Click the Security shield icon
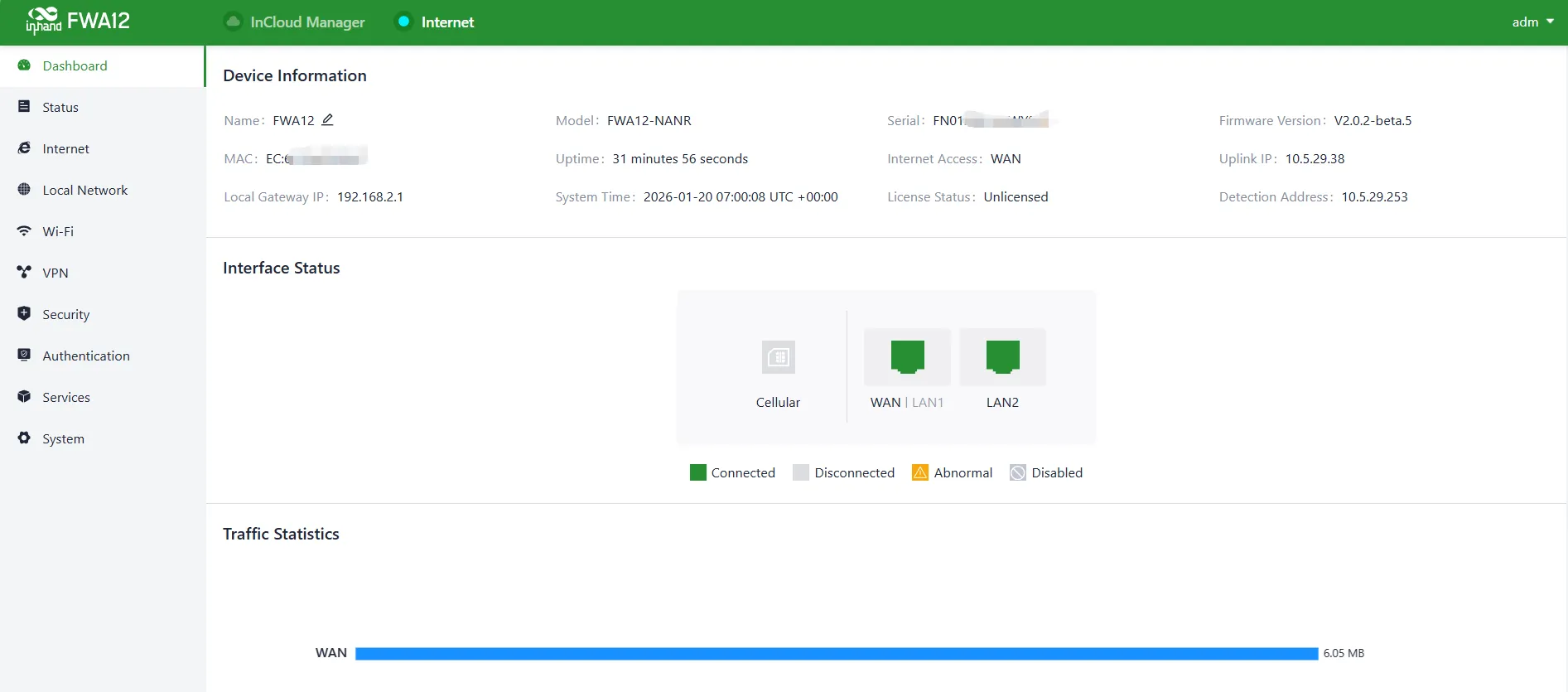 pos(24,314)
